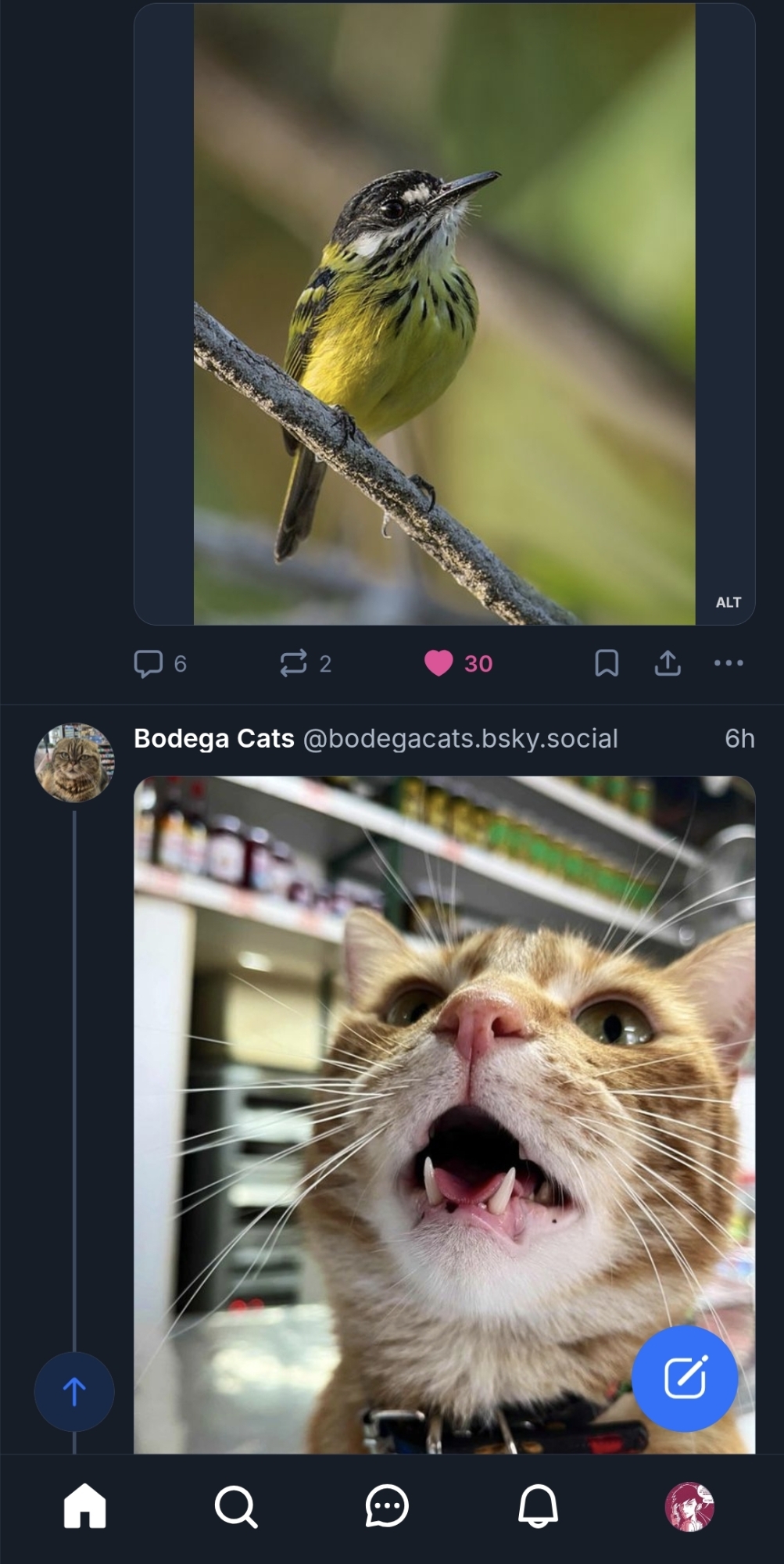Open the Notifications bell tab
Image resolution: width=784 pixels, height=1564 pixels.
pyautogui.click(x=538, y=1506)
